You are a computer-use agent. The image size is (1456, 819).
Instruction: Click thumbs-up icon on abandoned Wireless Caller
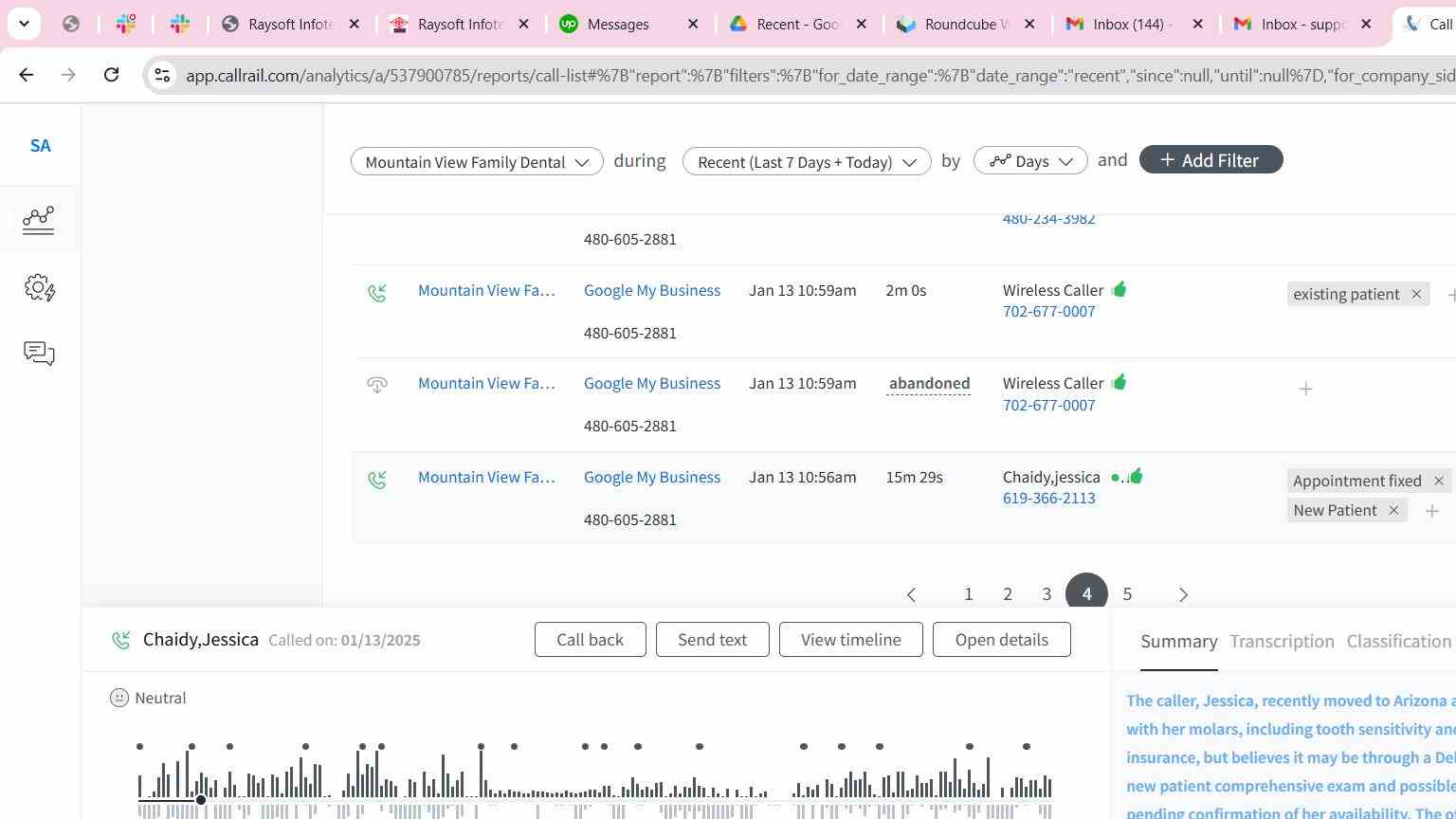tap(1119, 382)
